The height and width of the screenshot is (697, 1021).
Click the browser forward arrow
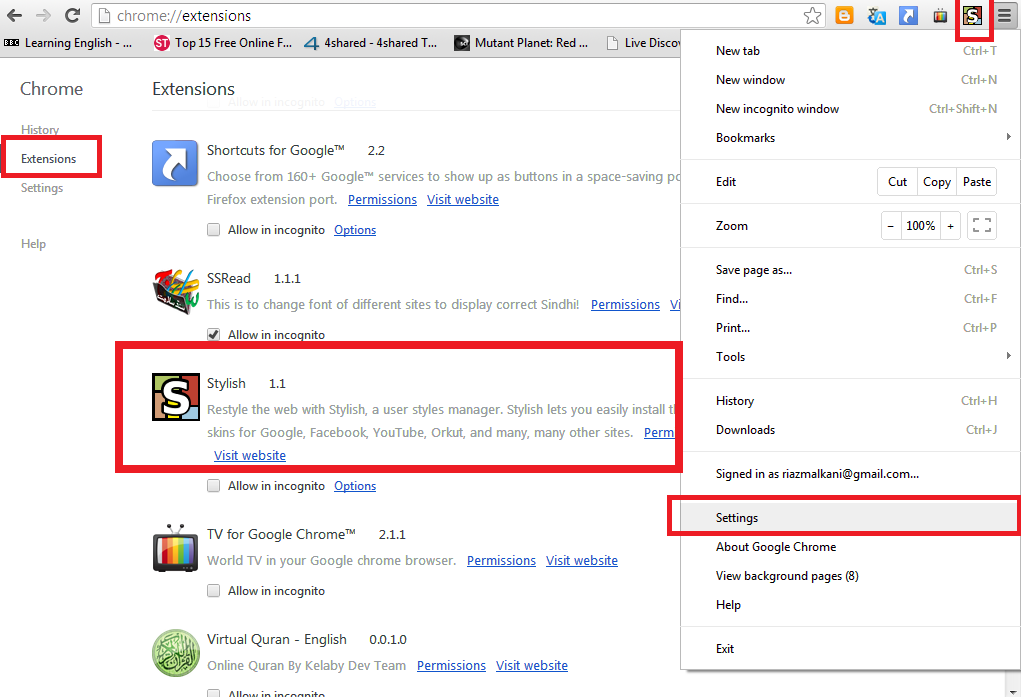click(x=43, y=16)
